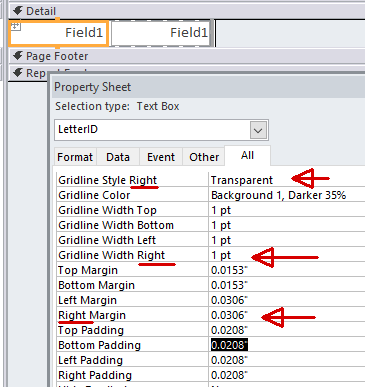Switch to the Data tab
365x387 pixels.
(x=118, y=157)
